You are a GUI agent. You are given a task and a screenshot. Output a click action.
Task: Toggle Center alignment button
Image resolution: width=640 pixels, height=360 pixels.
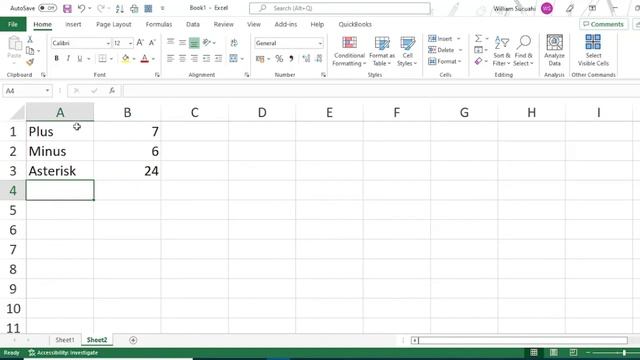pos(182,59)
